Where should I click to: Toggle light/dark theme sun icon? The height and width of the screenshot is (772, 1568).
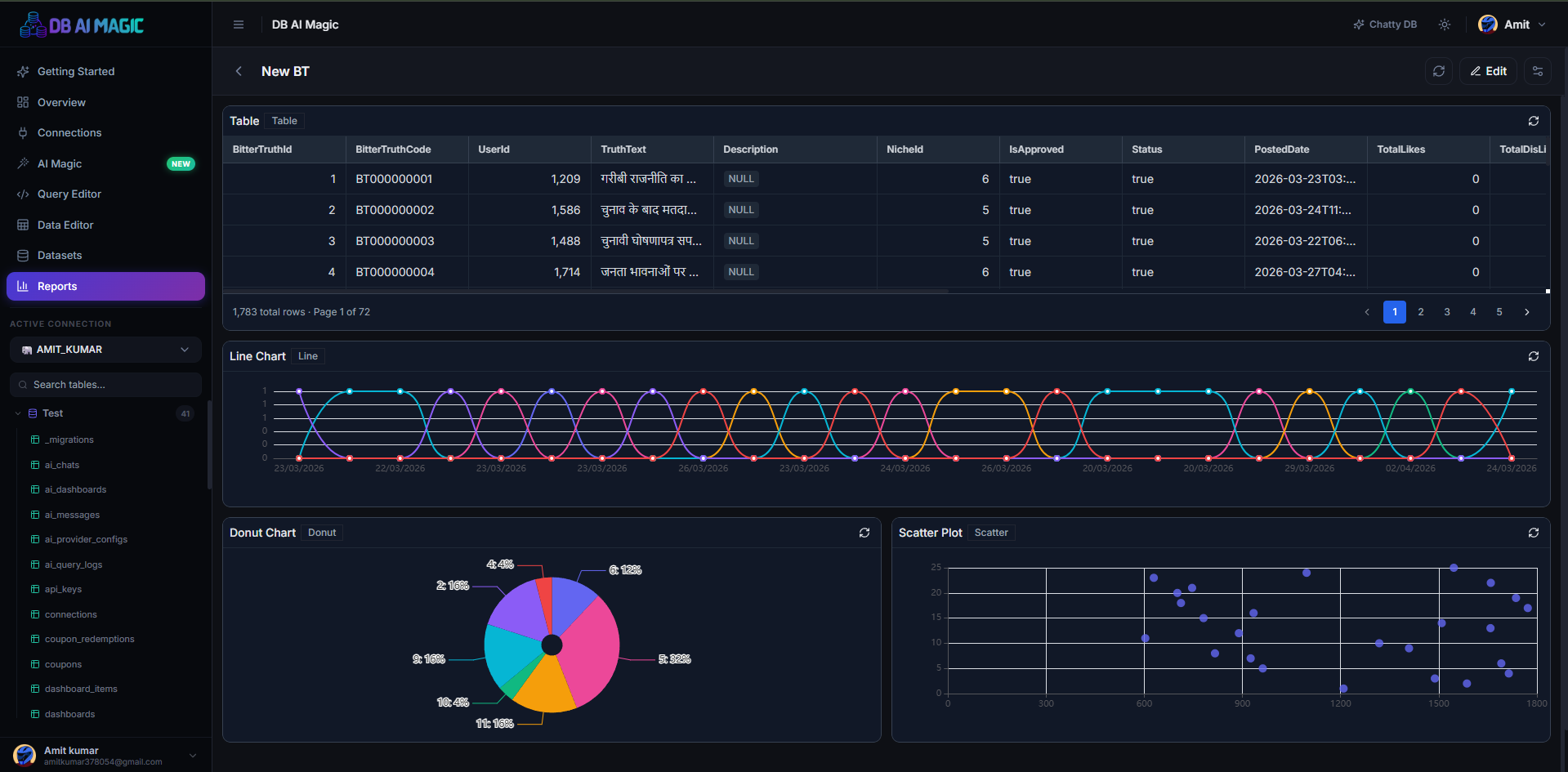pyautogui.click(x=1445, y=25)
